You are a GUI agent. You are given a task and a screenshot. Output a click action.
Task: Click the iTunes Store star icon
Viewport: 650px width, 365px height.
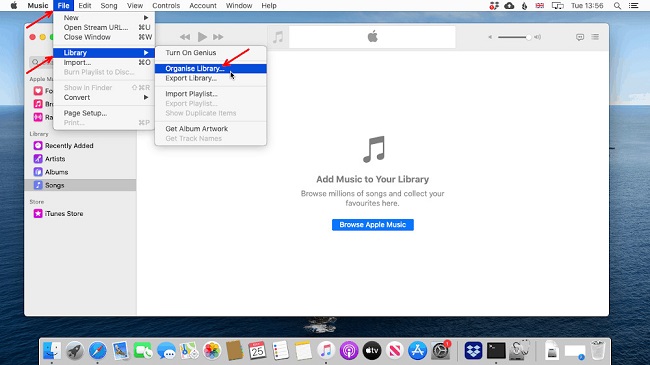coord(38,214)
